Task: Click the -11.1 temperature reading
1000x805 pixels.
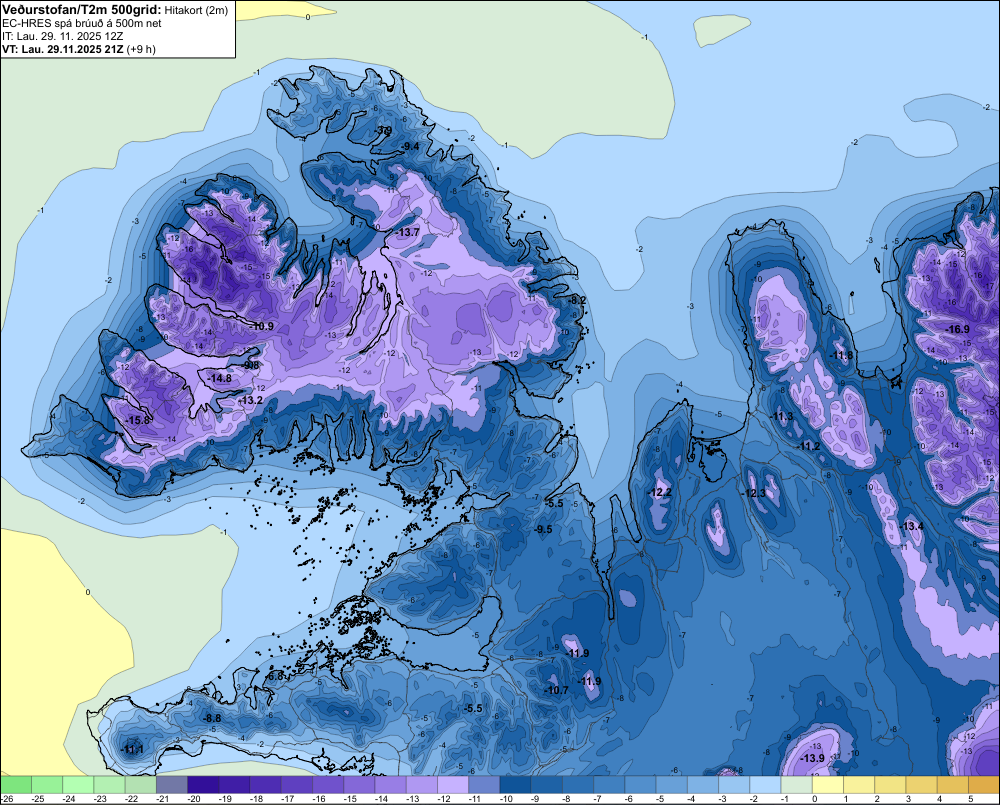Action: pos(132,750)
